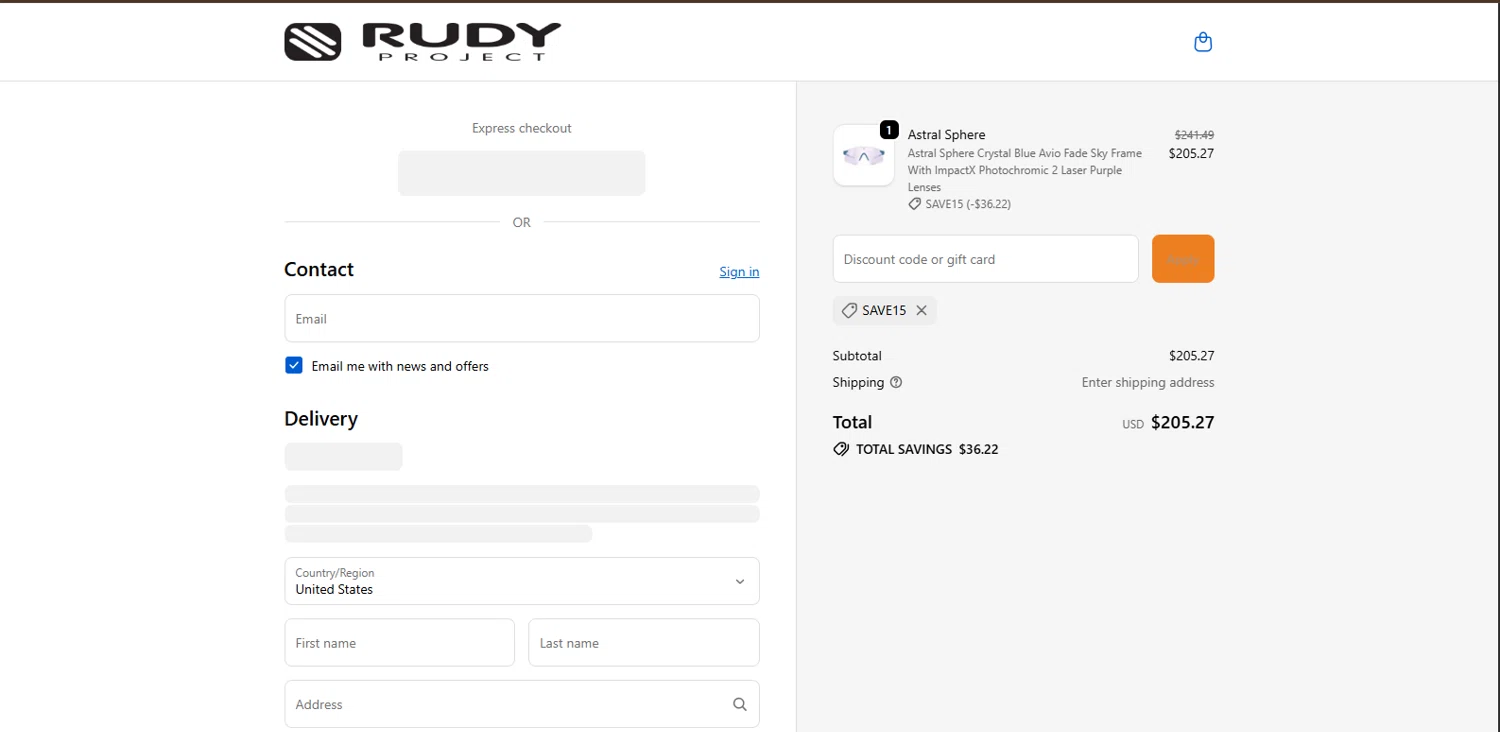Screen dimensions: 1500x732
Task: Uncheck Email me with news and offers
Action: click(x=294, y=366)
